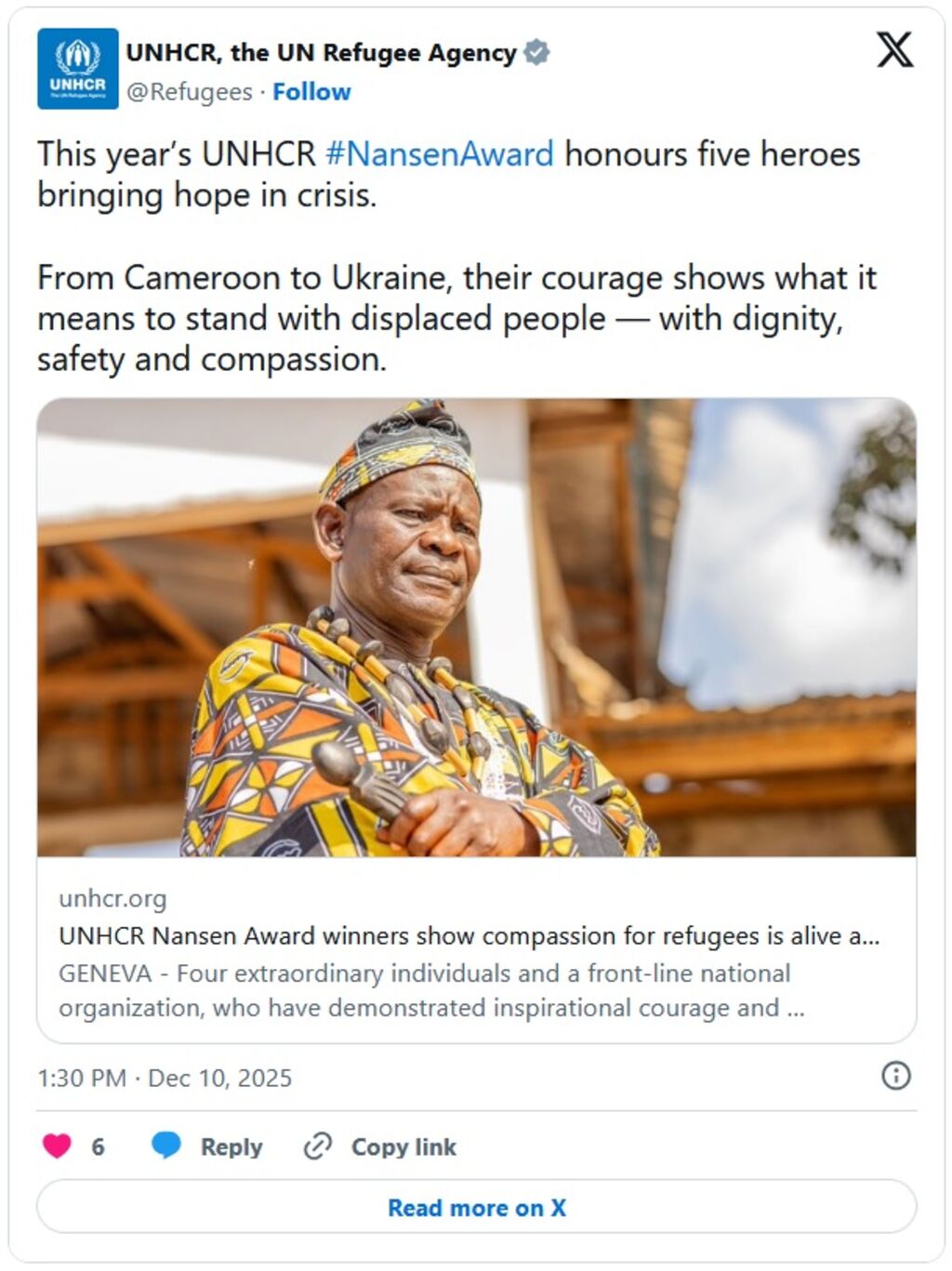The height and width of the screenshot is (1271, 952).
Task: Click the like count number 6
Action: pos(98,1146)
